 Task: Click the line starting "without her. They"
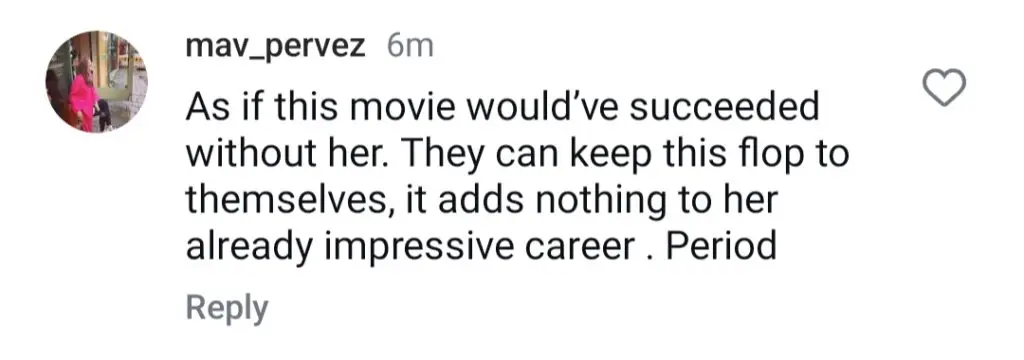coord(517,154)
